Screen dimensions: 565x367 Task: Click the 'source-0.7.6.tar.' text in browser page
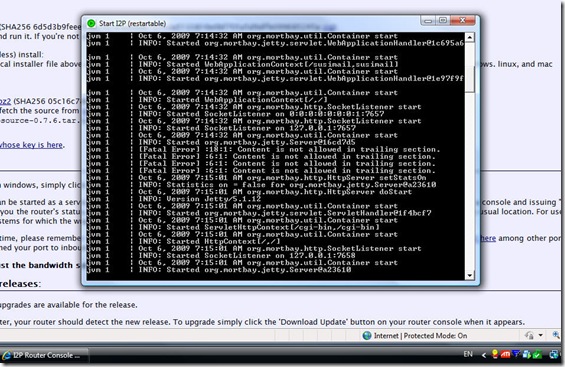(x=40, y=121)
